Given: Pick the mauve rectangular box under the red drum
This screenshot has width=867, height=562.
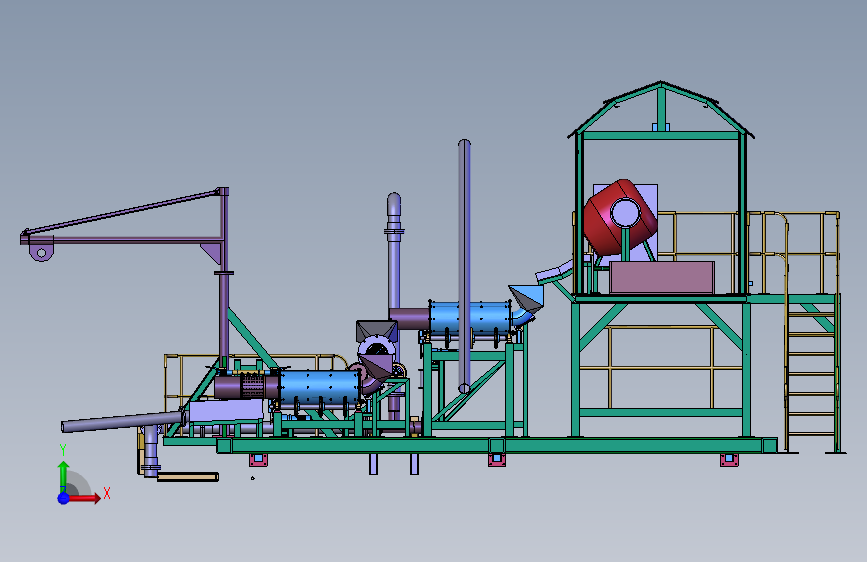Looking at the screenshot, I should click(x=662, y=278).
